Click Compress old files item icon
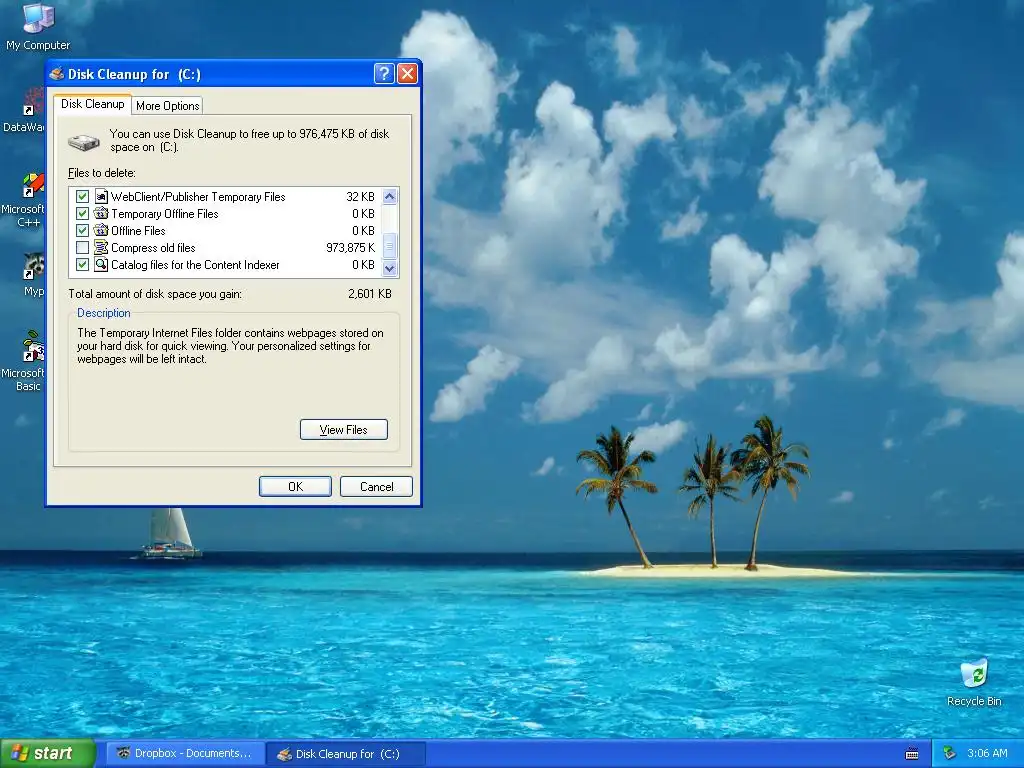Viewport: 1024px width, 768px height. tap(101, 248)
